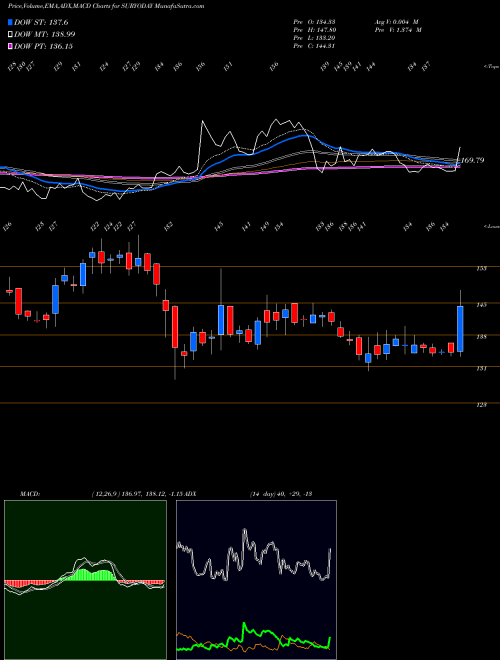Select the 'DOW ST: 137.6' legend text
500x660 pixels.
click(41, 22)
